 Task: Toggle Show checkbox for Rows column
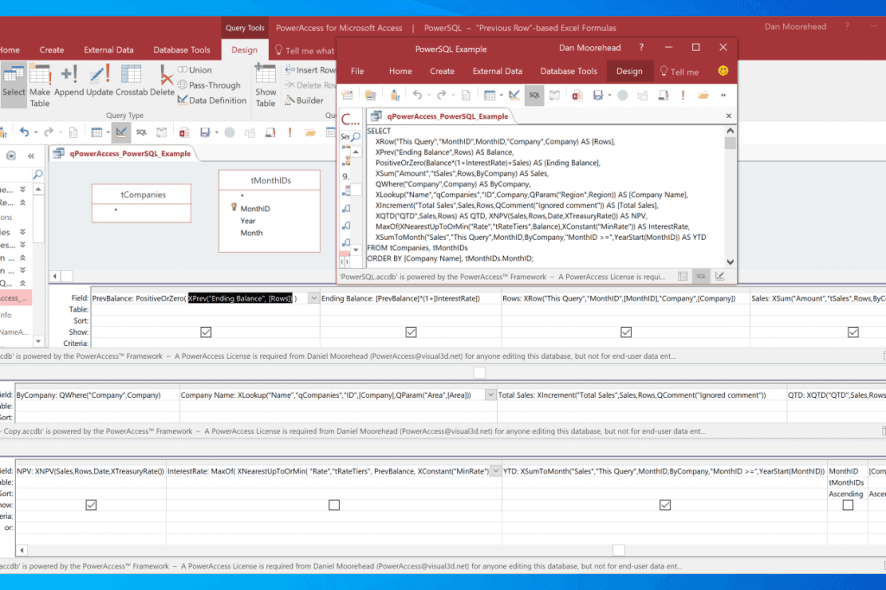[626, 332]
